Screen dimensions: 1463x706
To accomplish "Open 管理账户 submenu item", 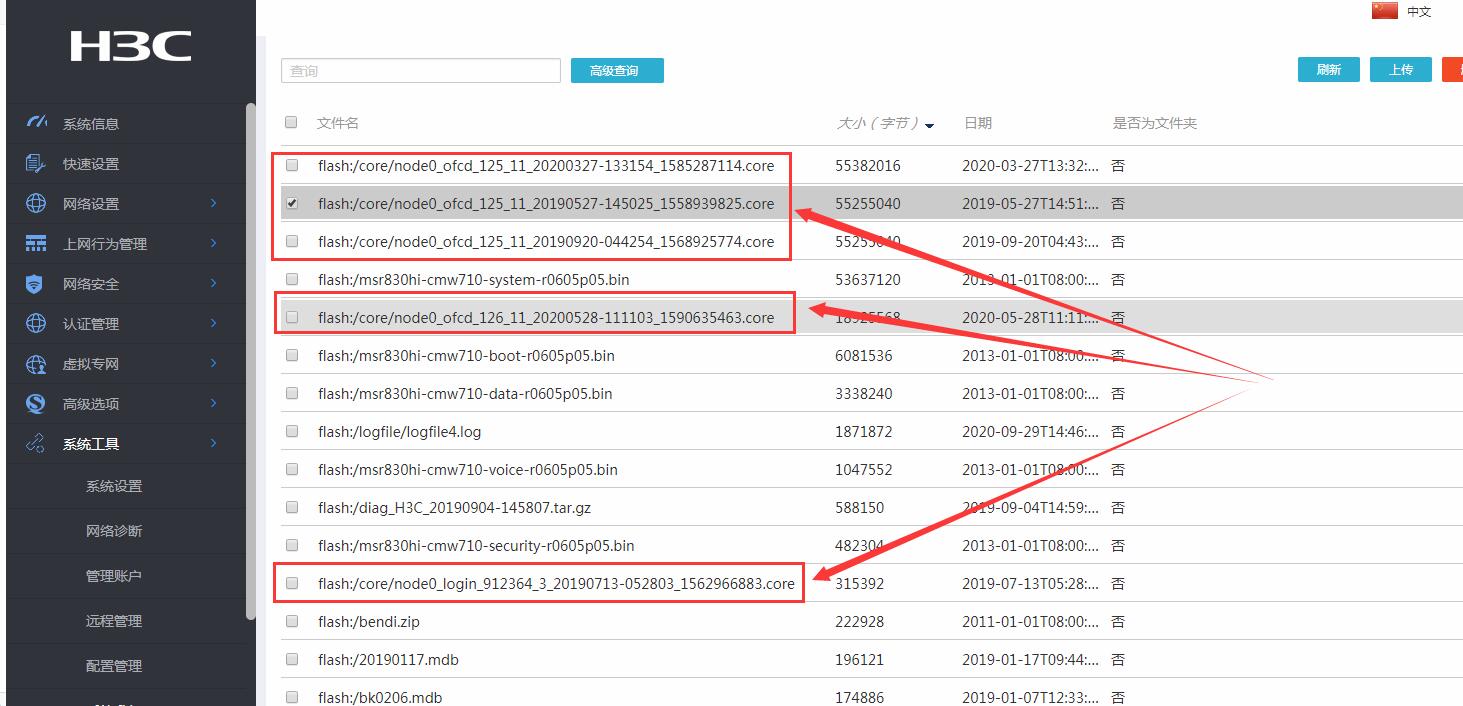I will [x=114, y=576].
